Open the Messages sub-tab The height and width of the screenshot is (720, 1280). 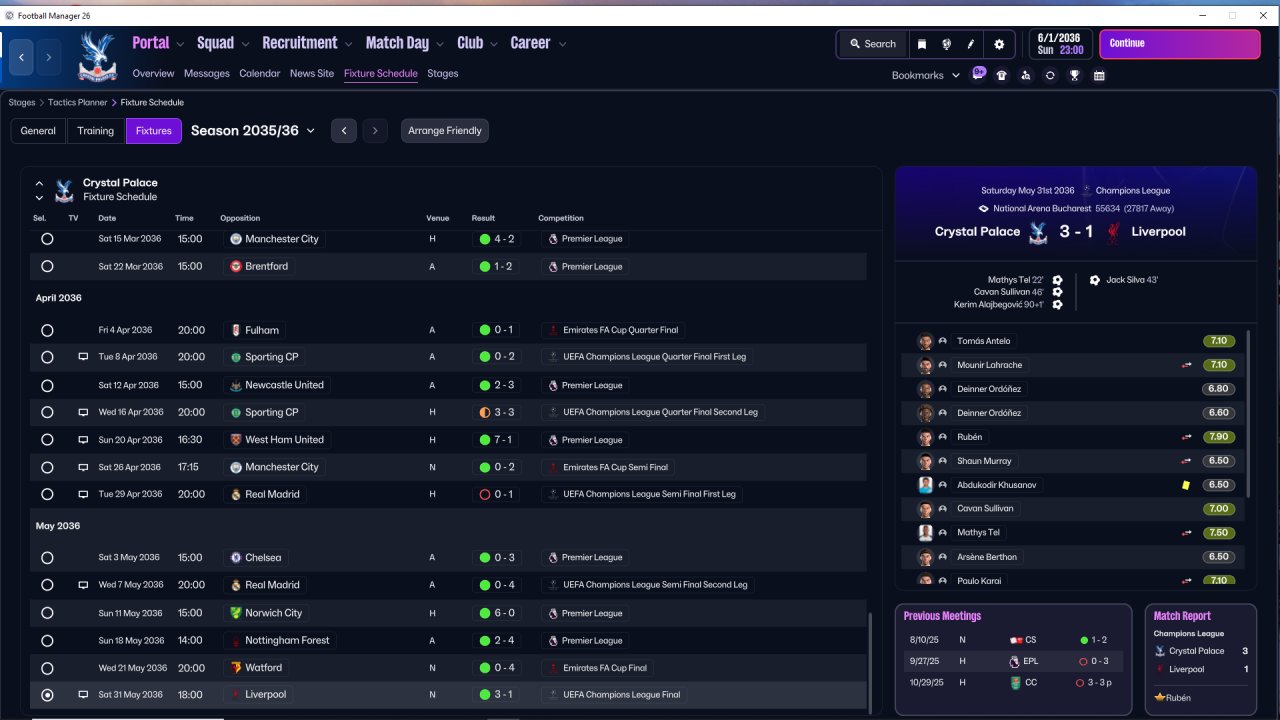click(x=207, y=73)
